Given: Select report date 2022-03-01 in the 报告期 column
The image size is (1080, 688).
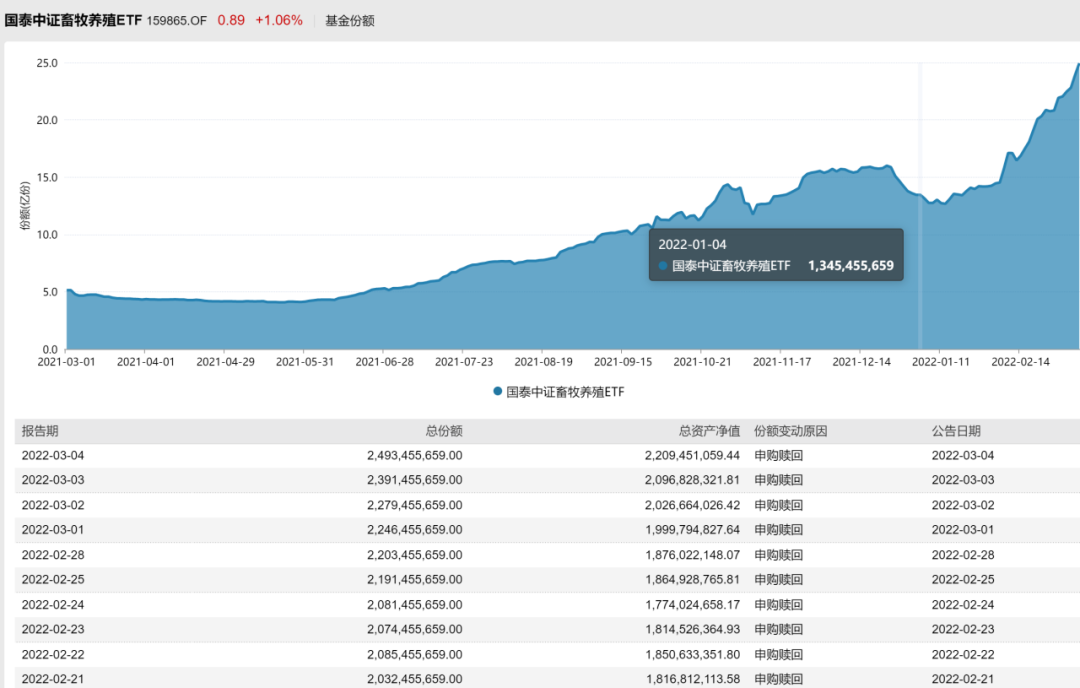Looking at the screenshot, I should pyautogui.click(x=53, y=530).
